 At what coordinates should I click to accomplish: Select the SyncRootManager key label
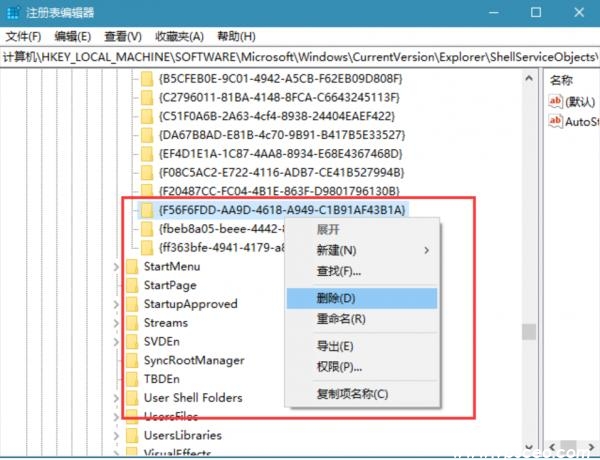click(194, 360)
